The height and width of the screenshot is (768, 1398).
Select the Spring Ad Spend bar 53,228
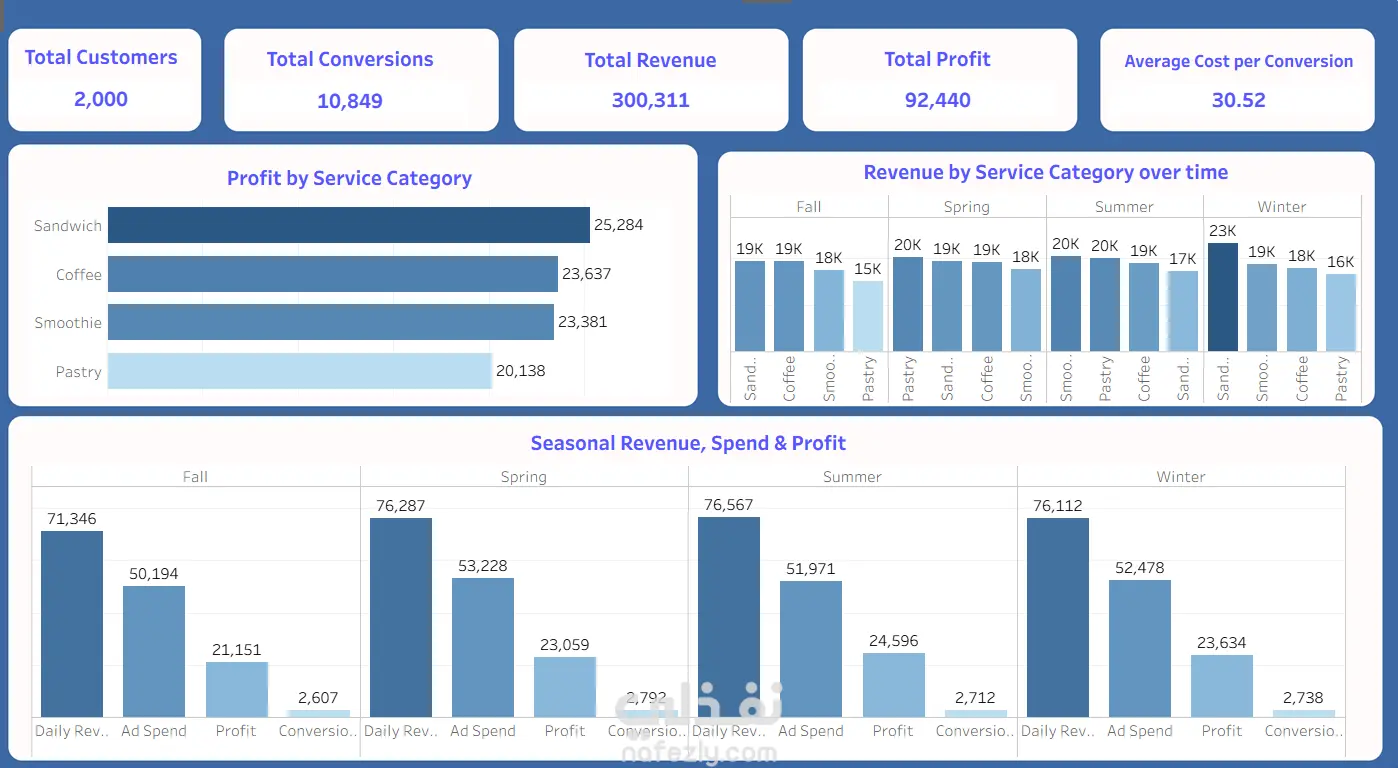click(483, 647)
